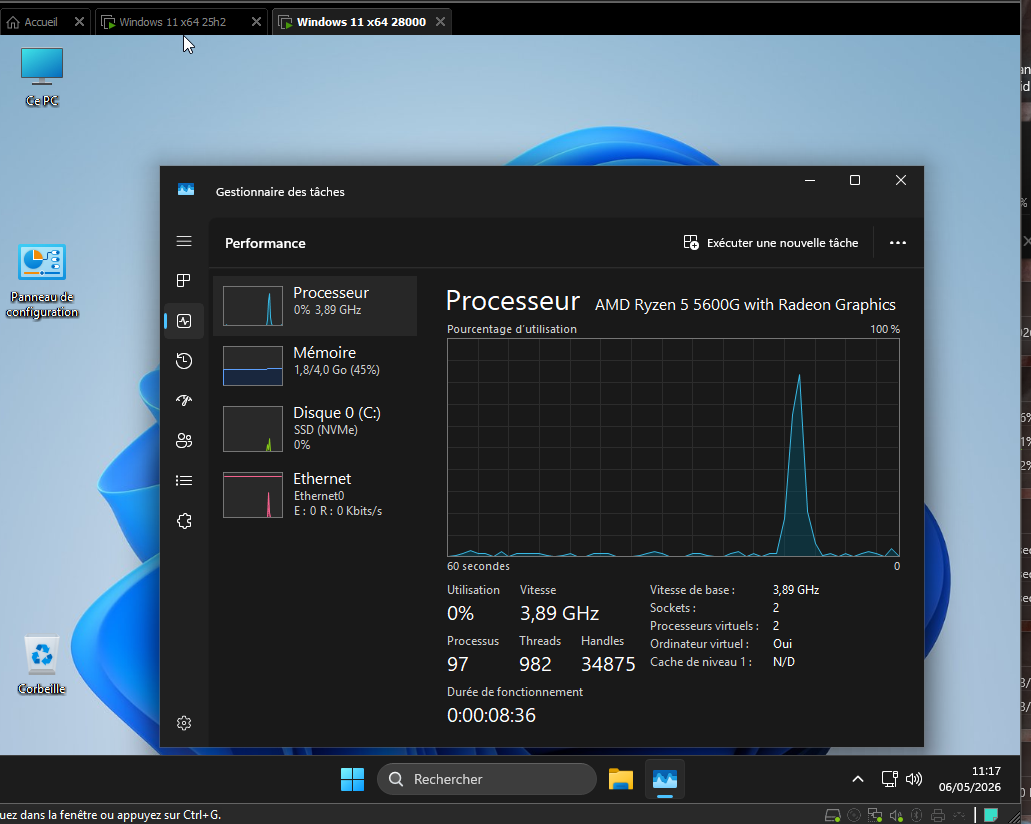Screen dimensions: 1031x824
Task: Switch to Windows 11 x64 25h2 tab
Action: point(172,22)
